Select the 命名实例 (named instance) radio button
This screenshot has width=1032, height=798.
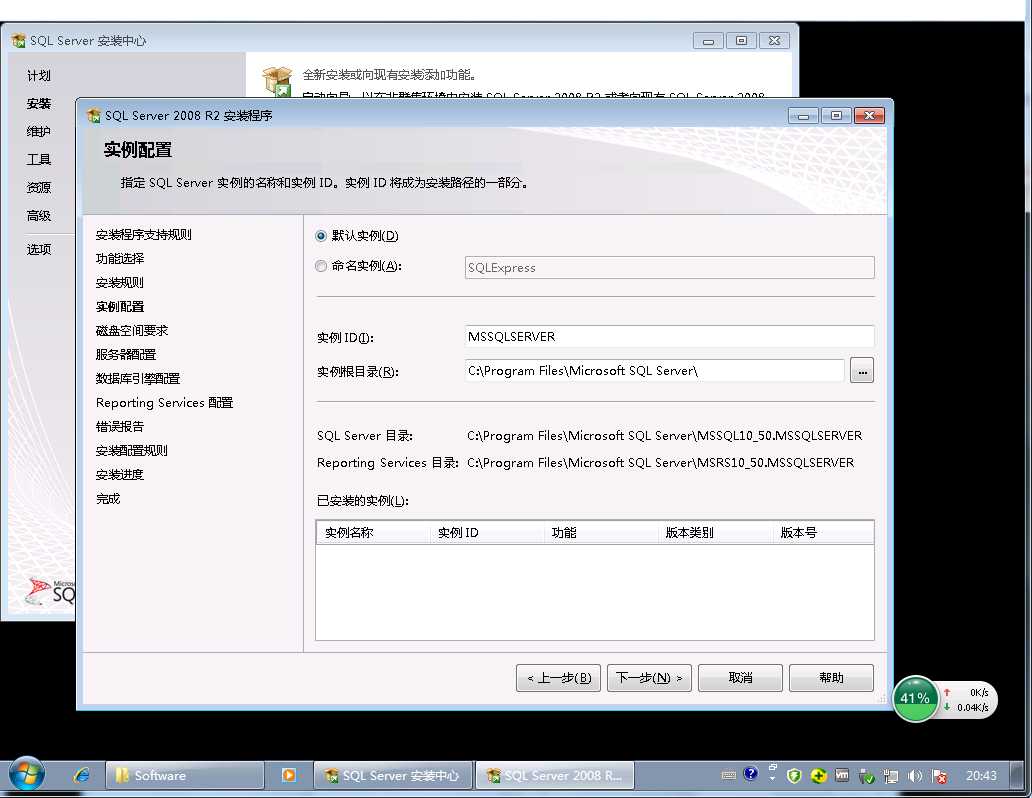[321, 266]
